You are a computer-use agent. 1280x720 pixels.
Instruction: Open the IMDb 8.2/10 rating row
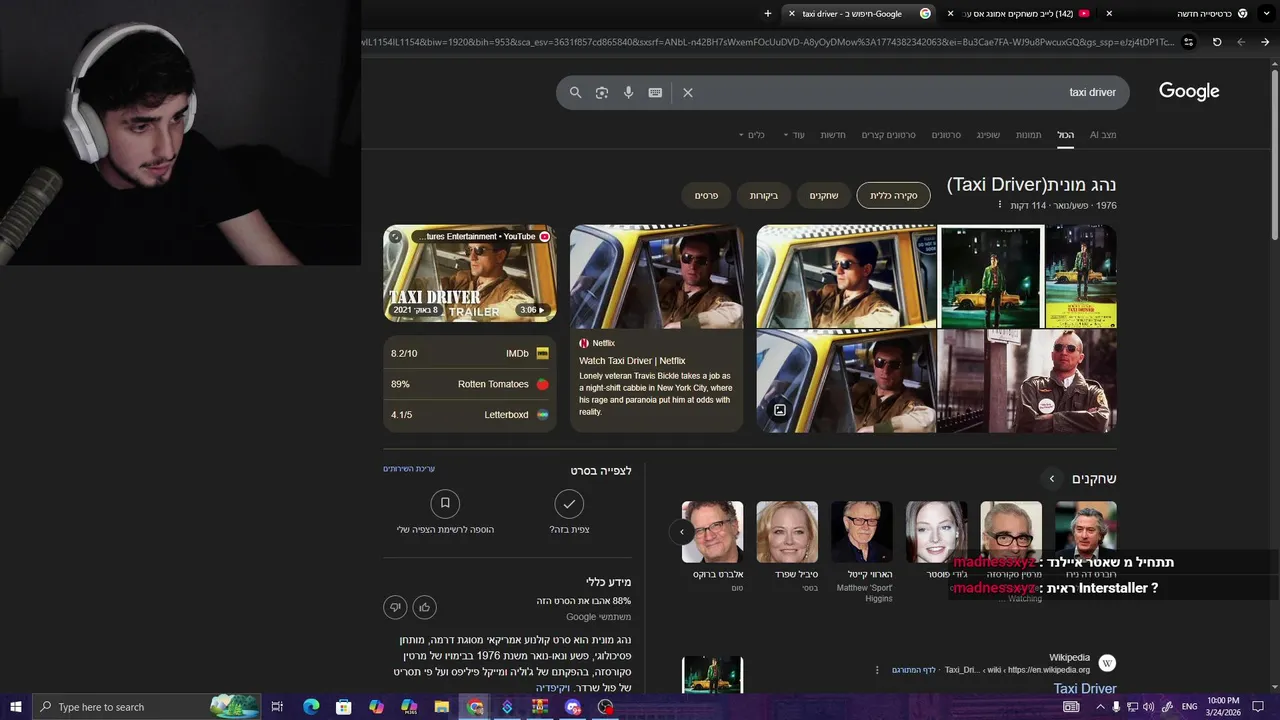[470, 354]
